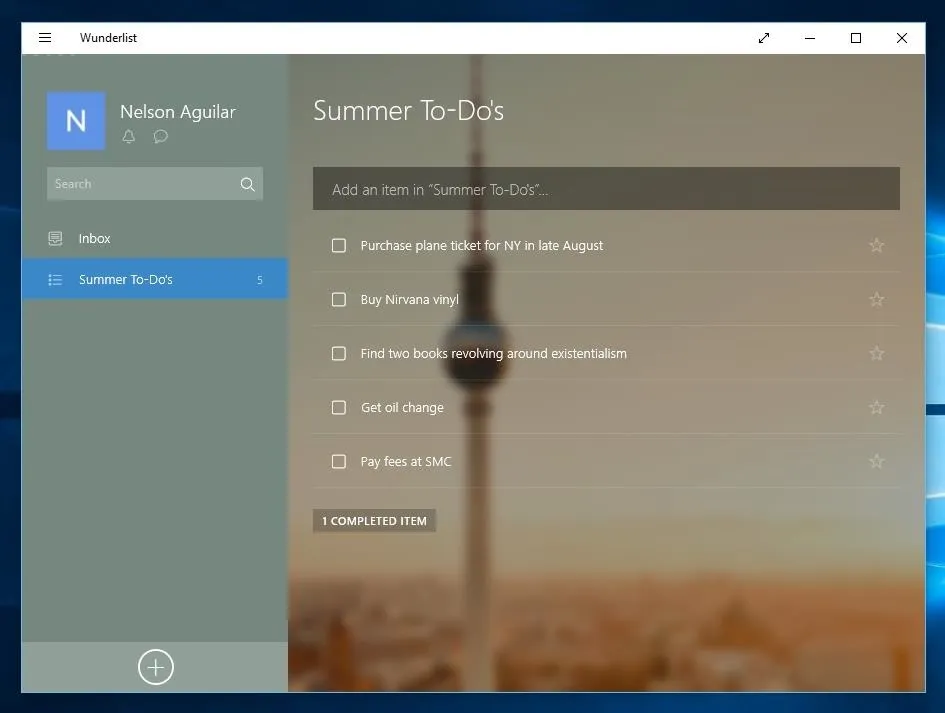Star the Purchase plane ticket task
This screenshot has height=713, width=945.
click(x=876, y=245)
